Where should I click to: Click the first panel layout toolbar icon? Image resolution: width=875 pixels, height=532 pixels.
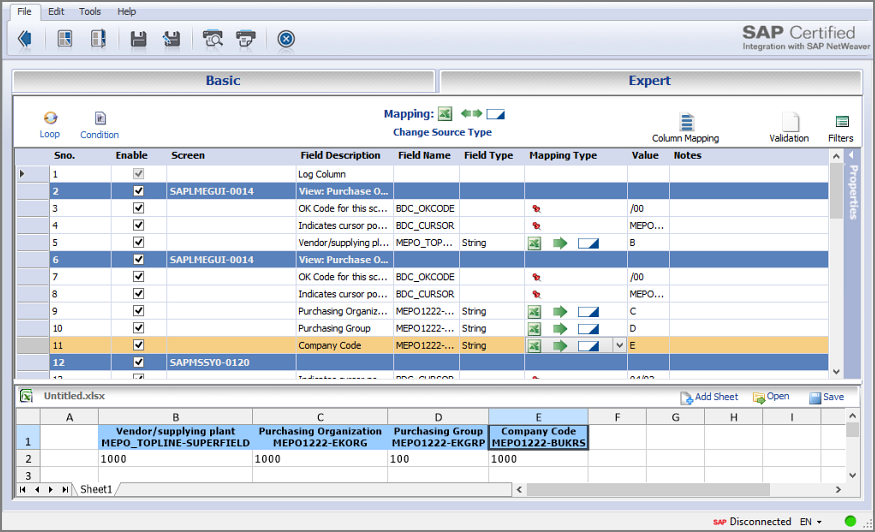click(x=65, y=39)
